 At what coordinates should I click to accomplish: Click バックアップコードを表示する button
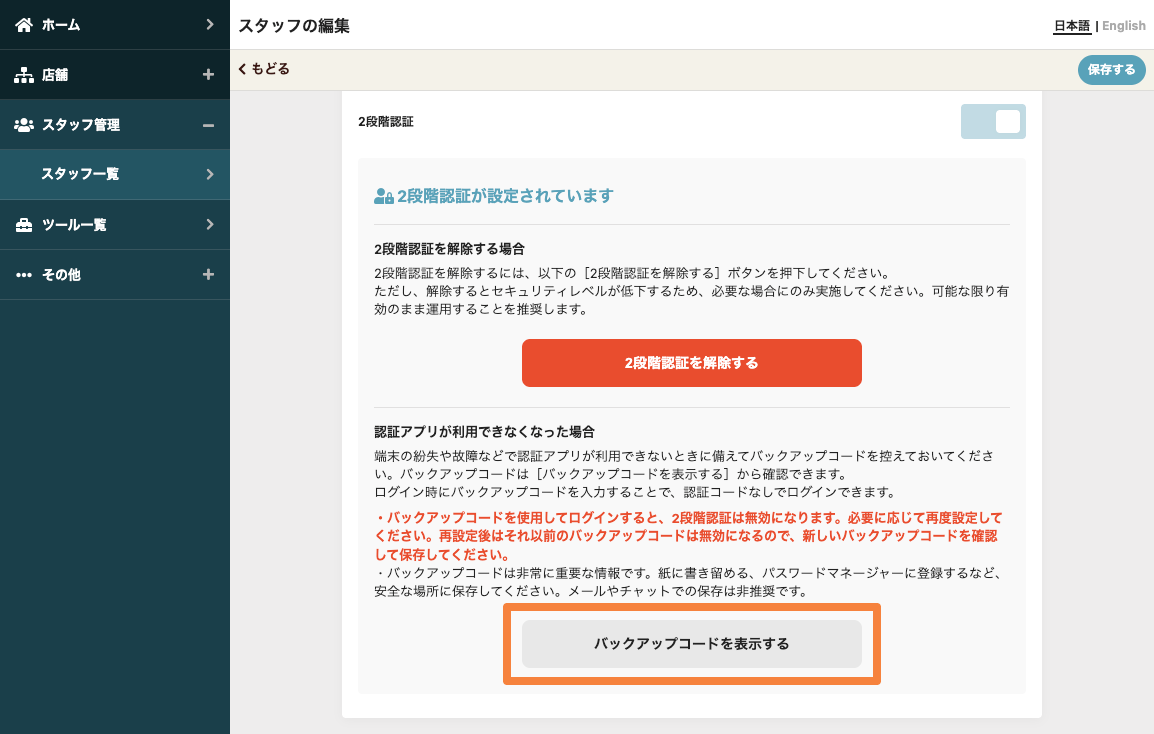click(x=691, y=644)
